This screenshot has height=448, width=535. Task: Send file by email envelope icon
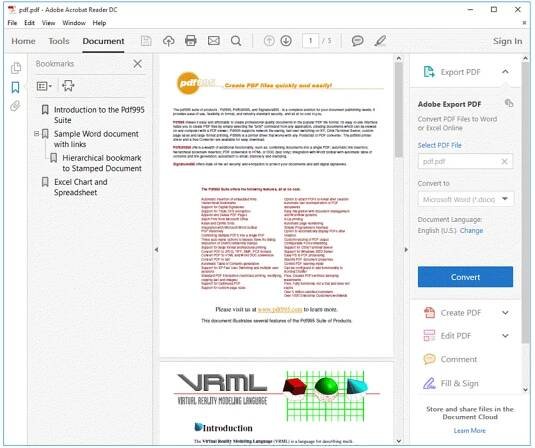pos(214,41)
